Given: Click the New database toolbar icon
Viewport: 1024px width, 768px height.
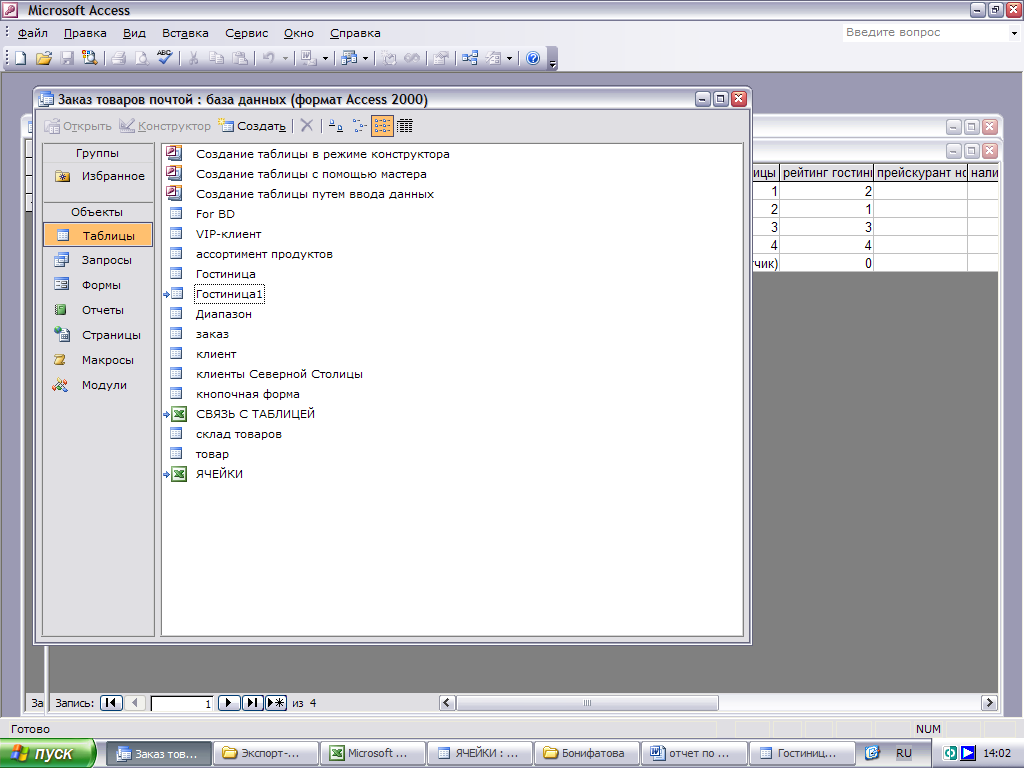Looking at the screenshot, I should click(x=20, y=58).
